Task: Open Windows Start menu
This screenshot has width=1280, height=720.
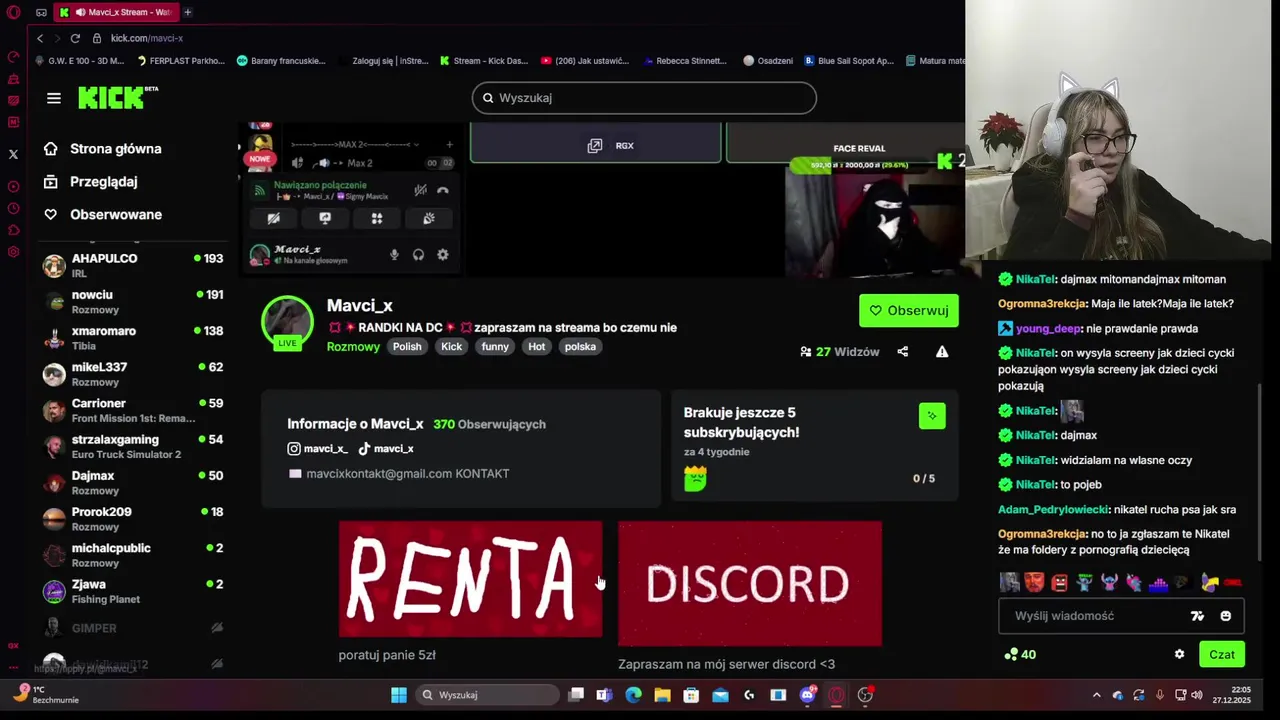Action: click(399, 695)
